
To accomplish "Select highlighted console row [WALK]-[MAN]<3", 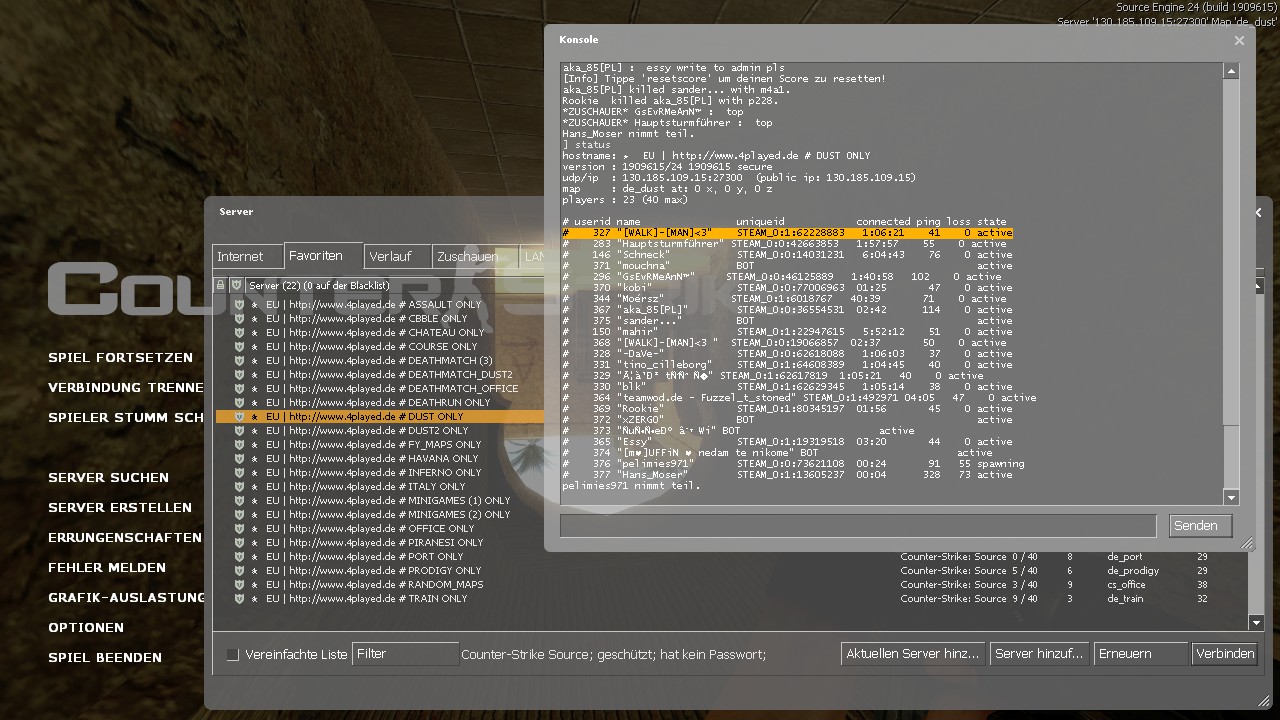I will point(788,233).
